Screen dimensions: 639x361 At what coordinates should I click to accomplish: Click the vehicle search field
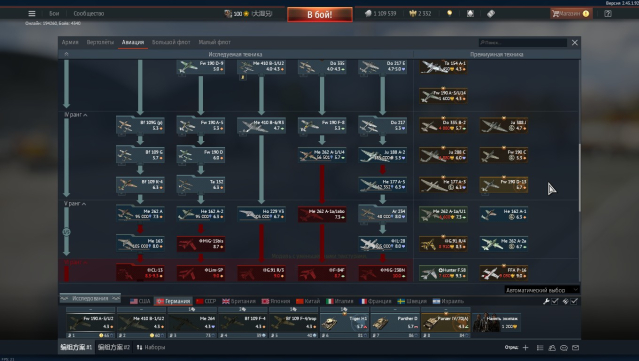(x=523, y=42)
